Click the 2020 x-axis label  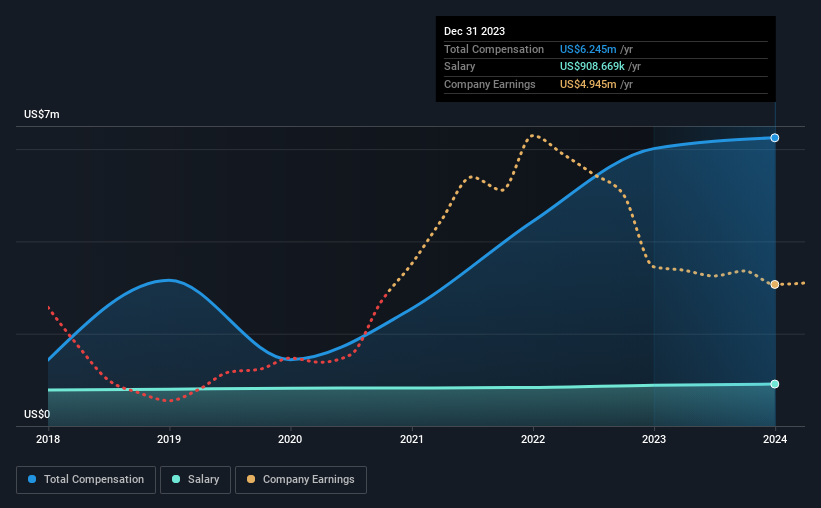[x=290, y=439]
